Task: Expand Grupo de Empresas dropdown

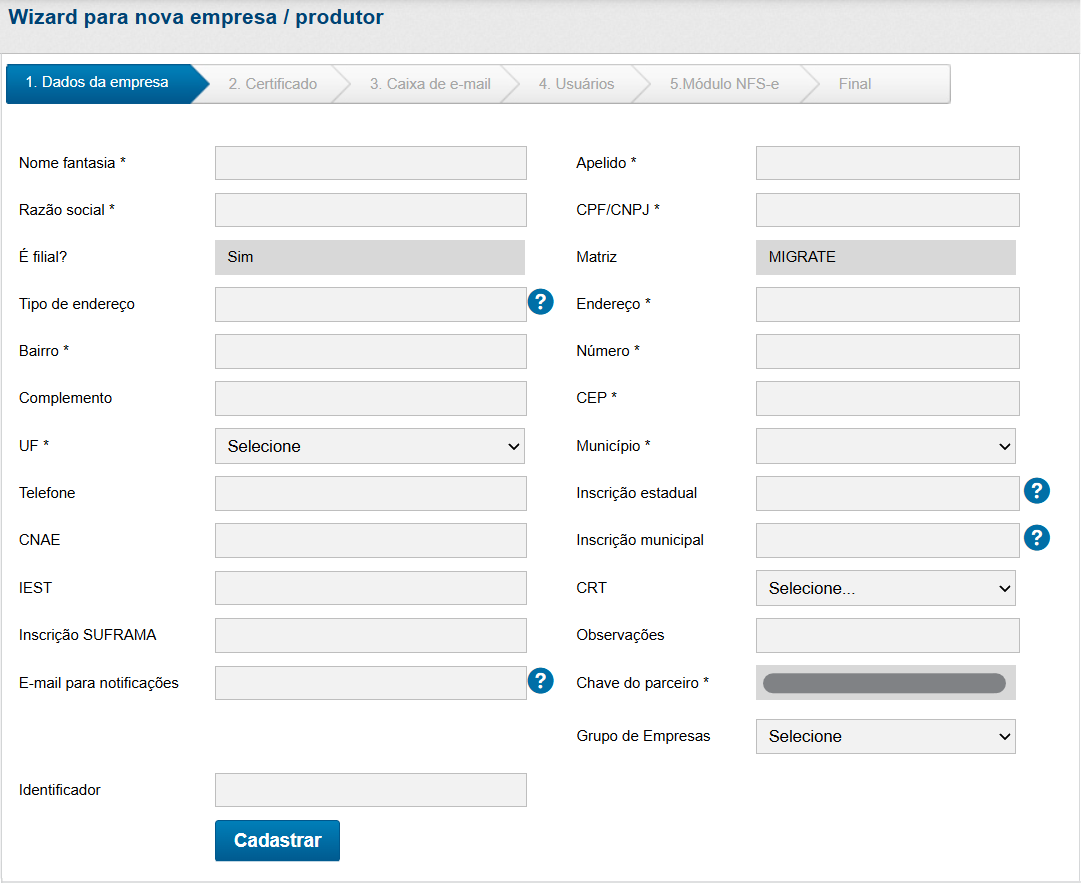Action: point(885,736)
